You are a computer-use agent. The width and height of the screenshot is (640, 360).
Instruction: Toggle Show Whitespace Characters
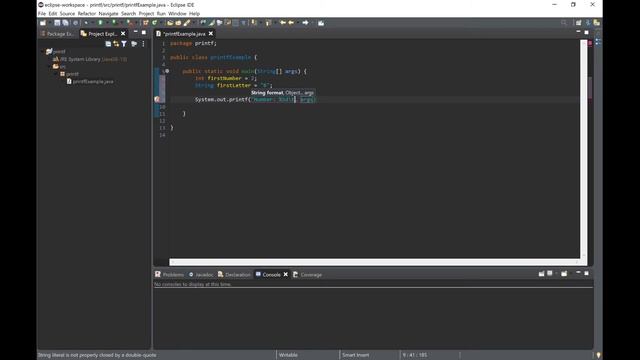244,23
